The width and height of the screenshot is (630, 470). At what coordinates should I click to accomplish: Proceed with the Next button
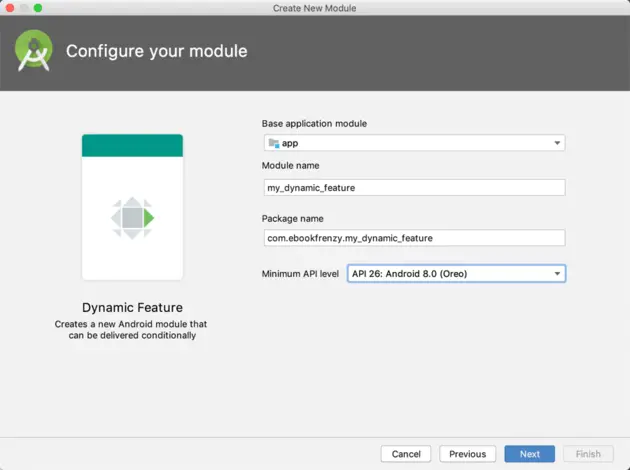530,454
